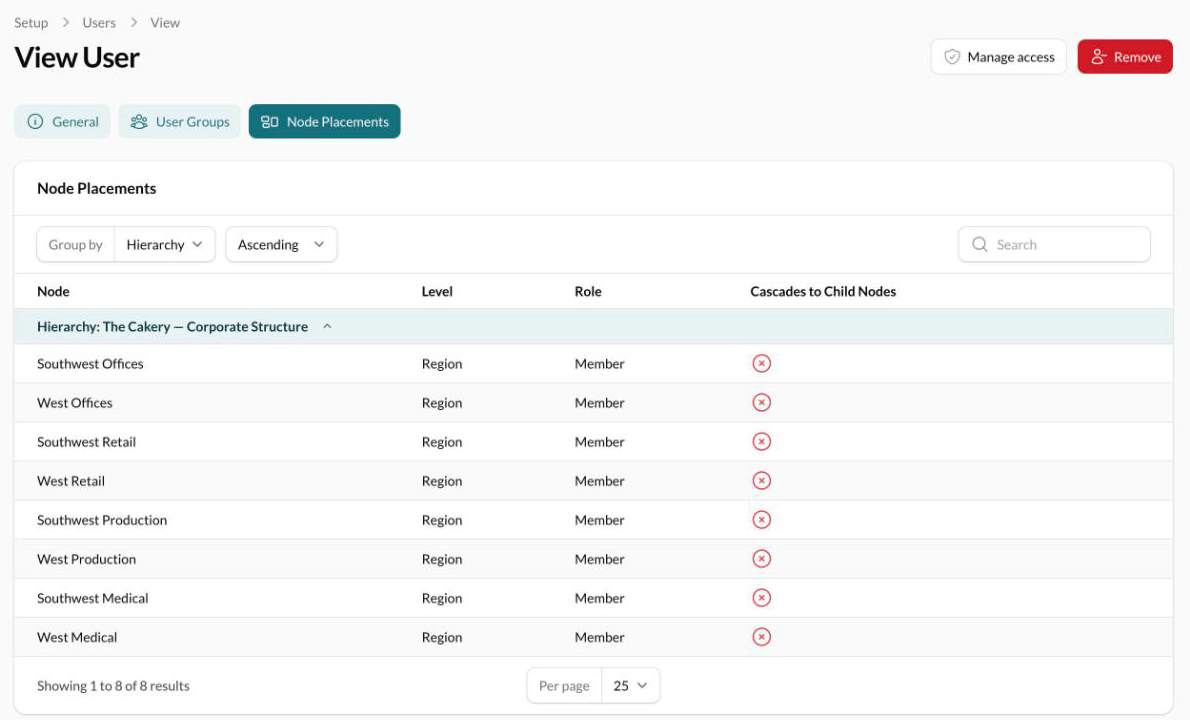This screenshot has height=720, width=1190.
Task: Click Member role in Southwest Production row
Action: pos(600,520)
